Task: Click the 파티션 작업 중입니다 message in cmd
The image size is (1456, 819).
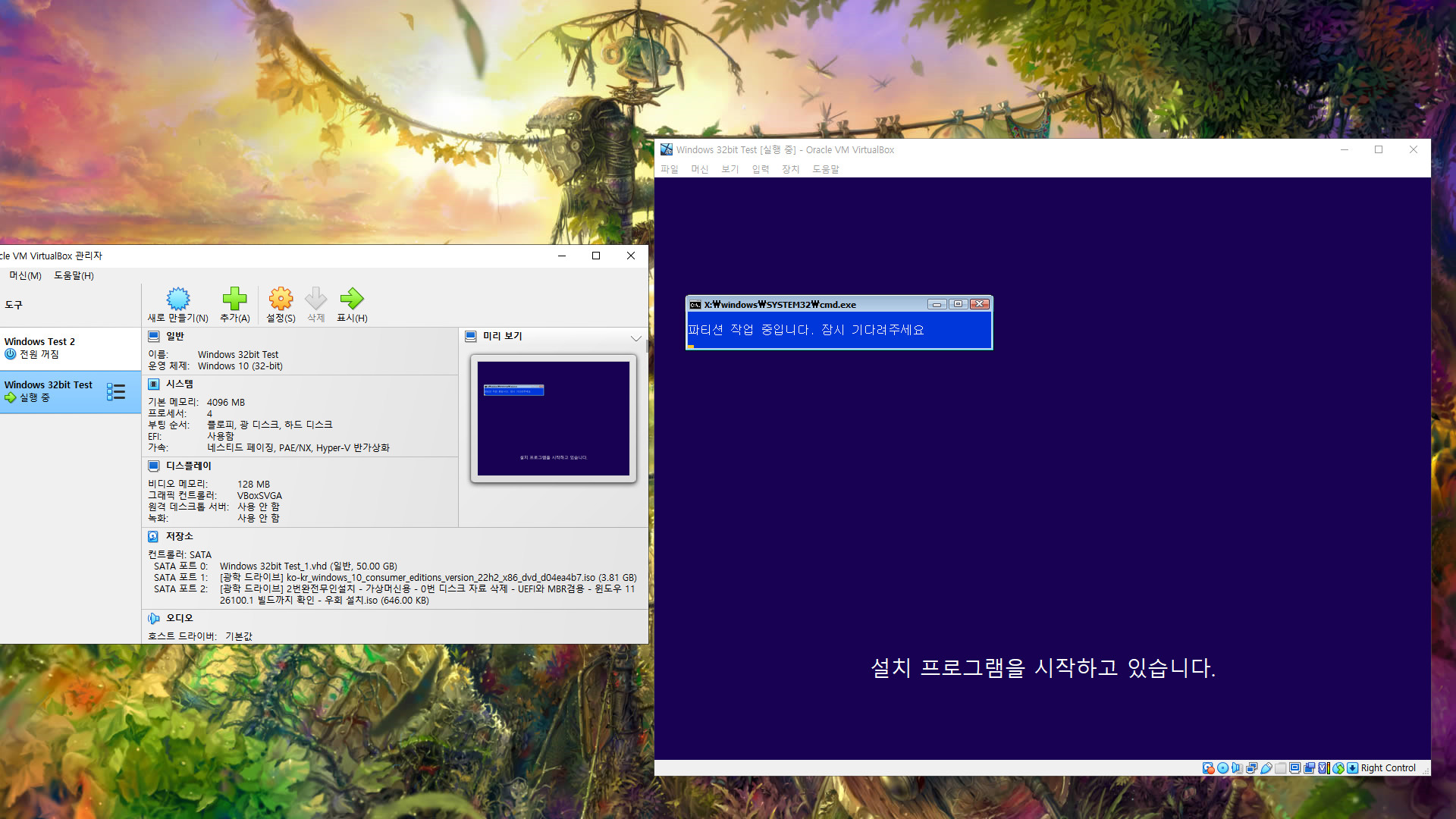Action: 806,330
